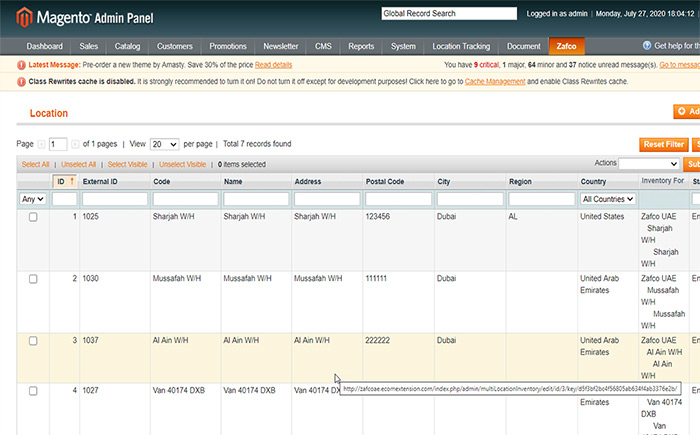Click the page number input field
The height and width of the screenshot is (435, 700).
[x=58, y=144]
